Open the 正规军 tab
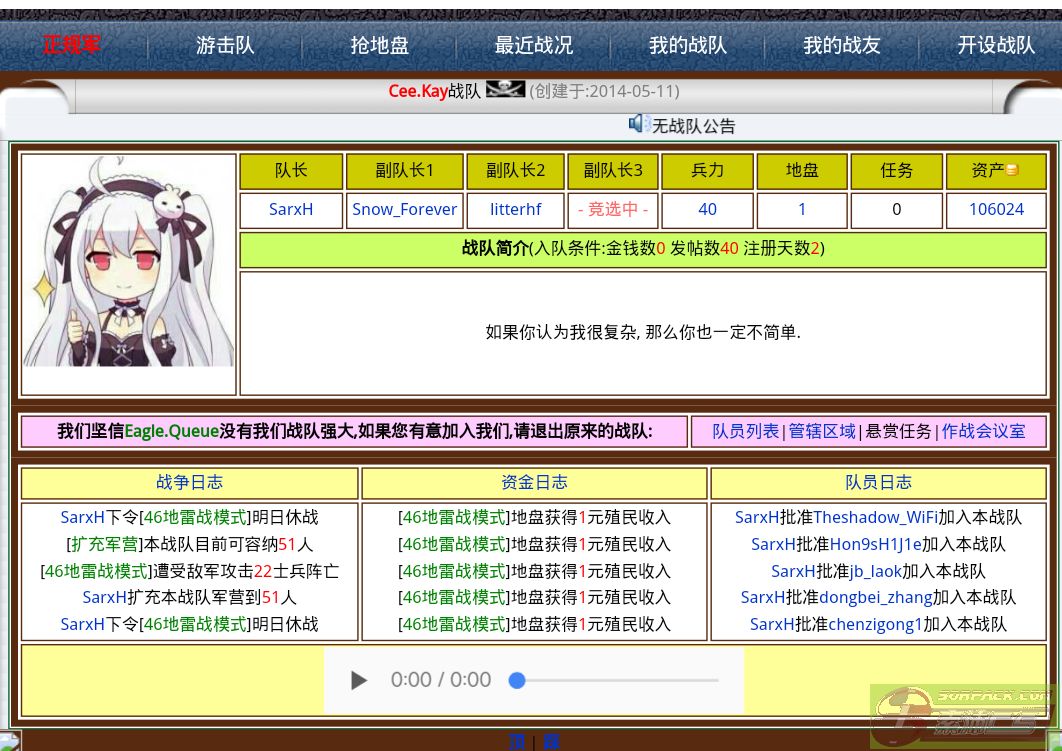Image resolution: width=1062 pixels, height=751 pixels. point(71,45)
